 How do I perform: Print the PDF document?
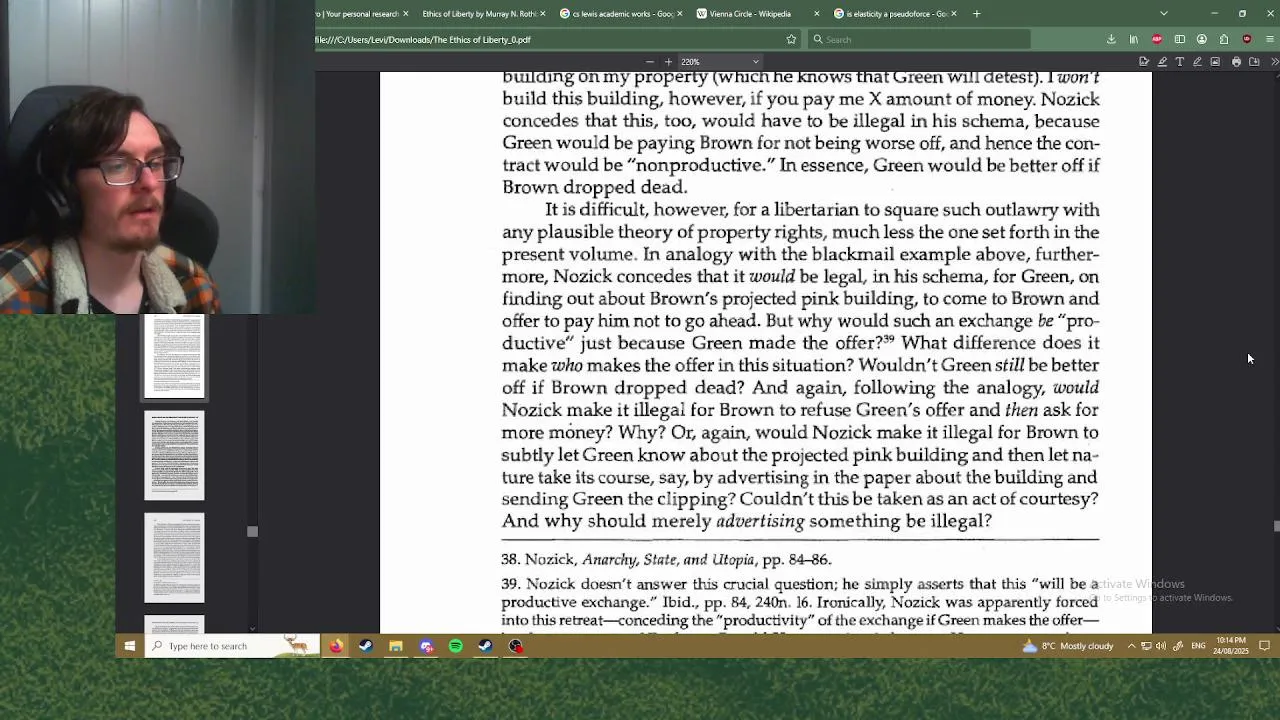(1236, 62)
